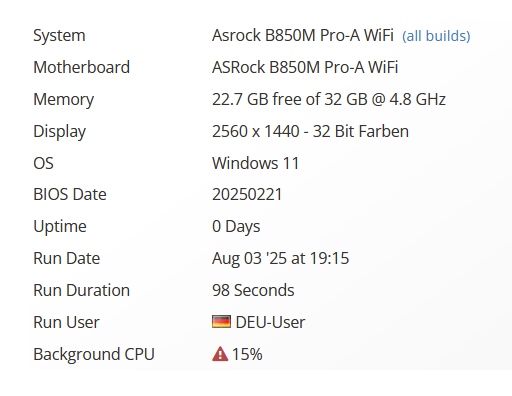Open the all builds link

click(x=436, y=36)
